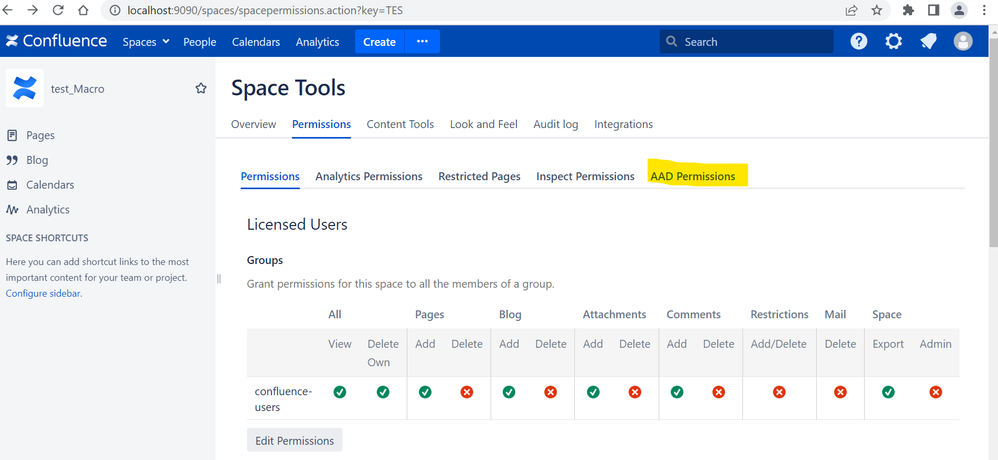Bookmark this page with star icon
998x460 pixels.
tap(877, 11)
